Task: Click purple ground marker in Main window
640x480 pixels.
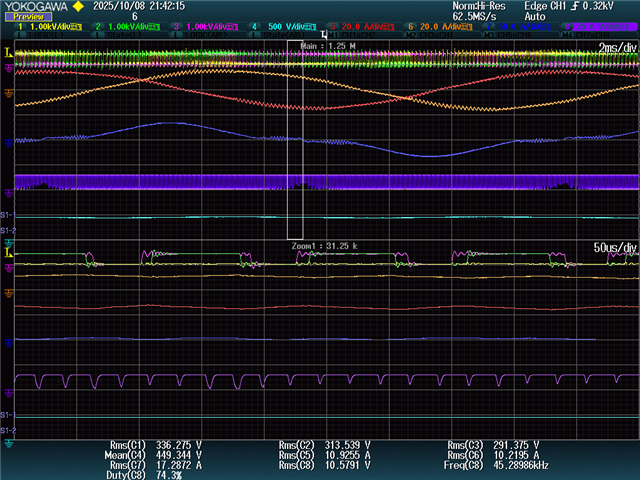Action: [9, 193]
